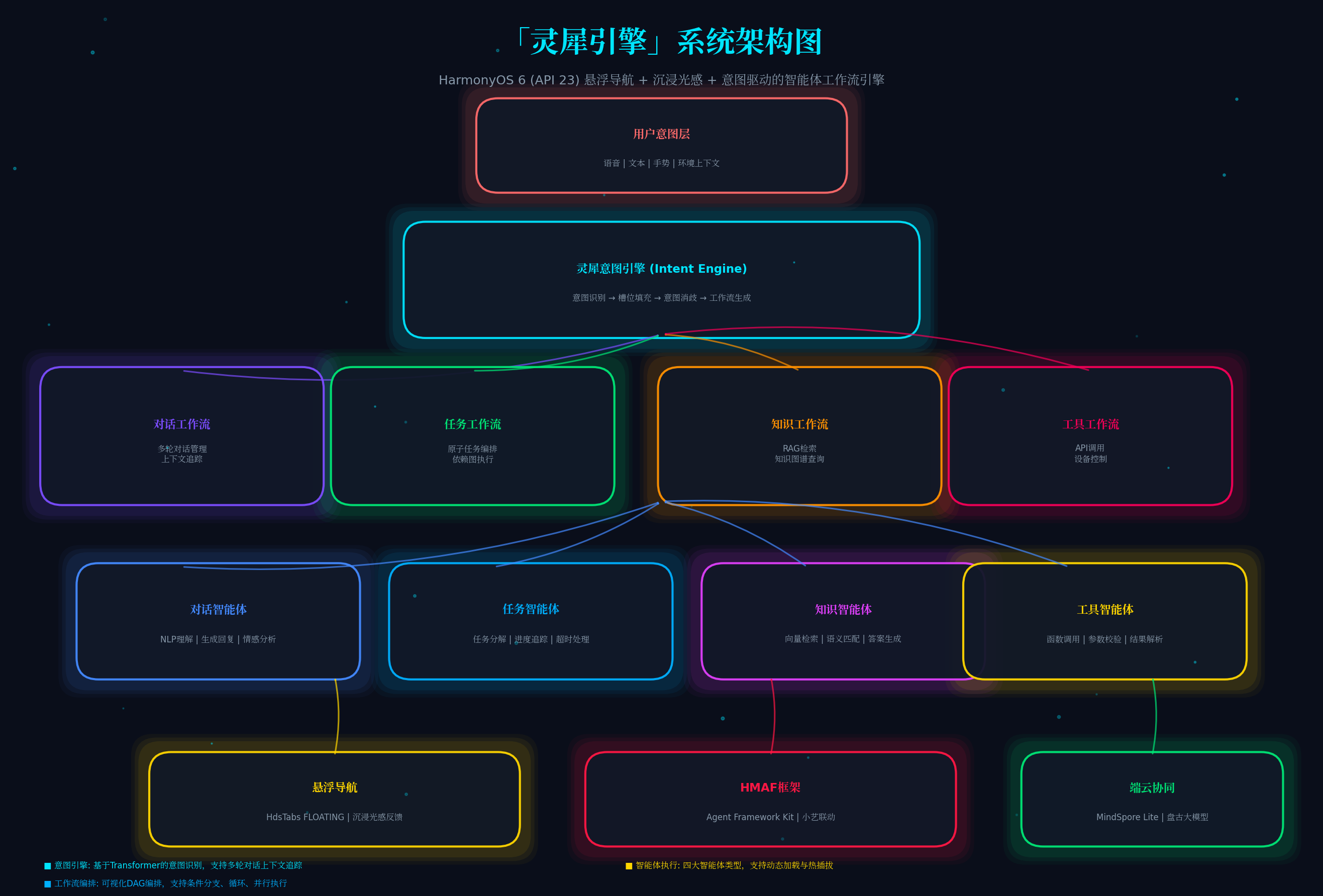
Task: Select the 任务智能体 heading
Action: tap(531, 609)
